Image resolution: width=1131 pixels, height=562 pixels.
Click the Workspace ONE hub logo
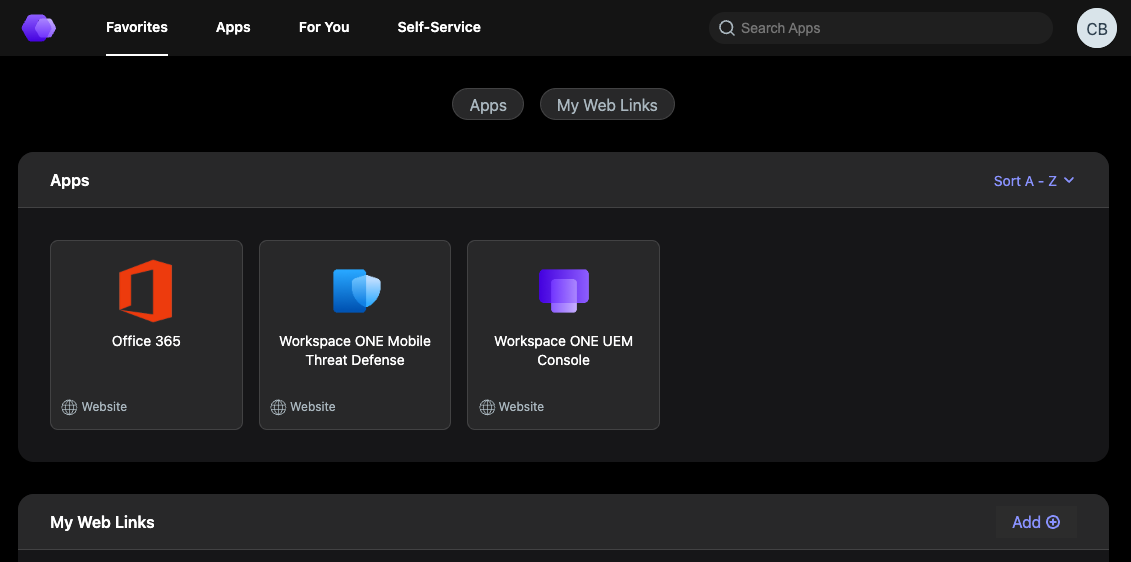coord(39,28)
